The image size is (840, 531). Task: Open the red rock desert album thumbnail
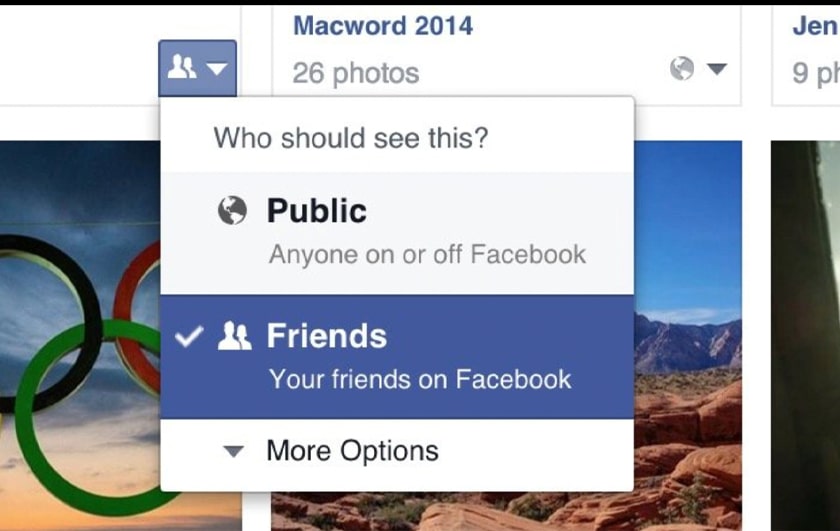click(x=688, y=335)
